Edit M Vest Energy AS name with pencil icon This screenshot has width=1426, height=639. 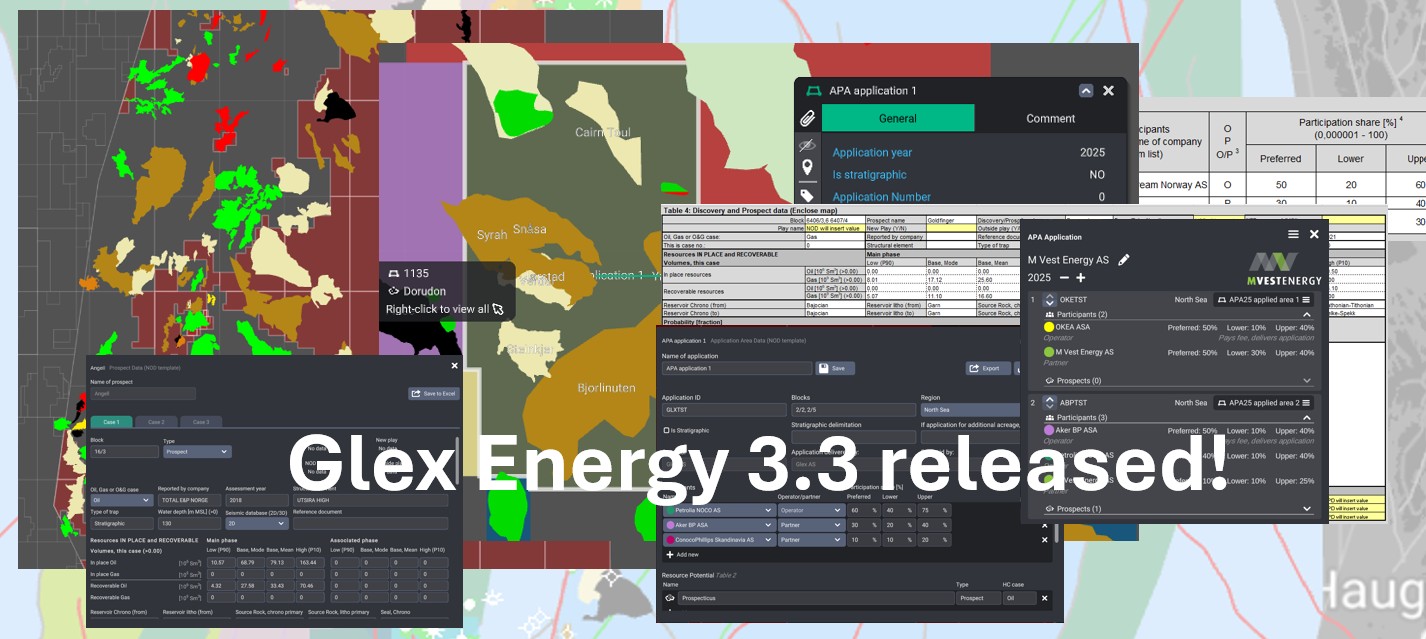pyautogui.click(x=1124, y=260)
